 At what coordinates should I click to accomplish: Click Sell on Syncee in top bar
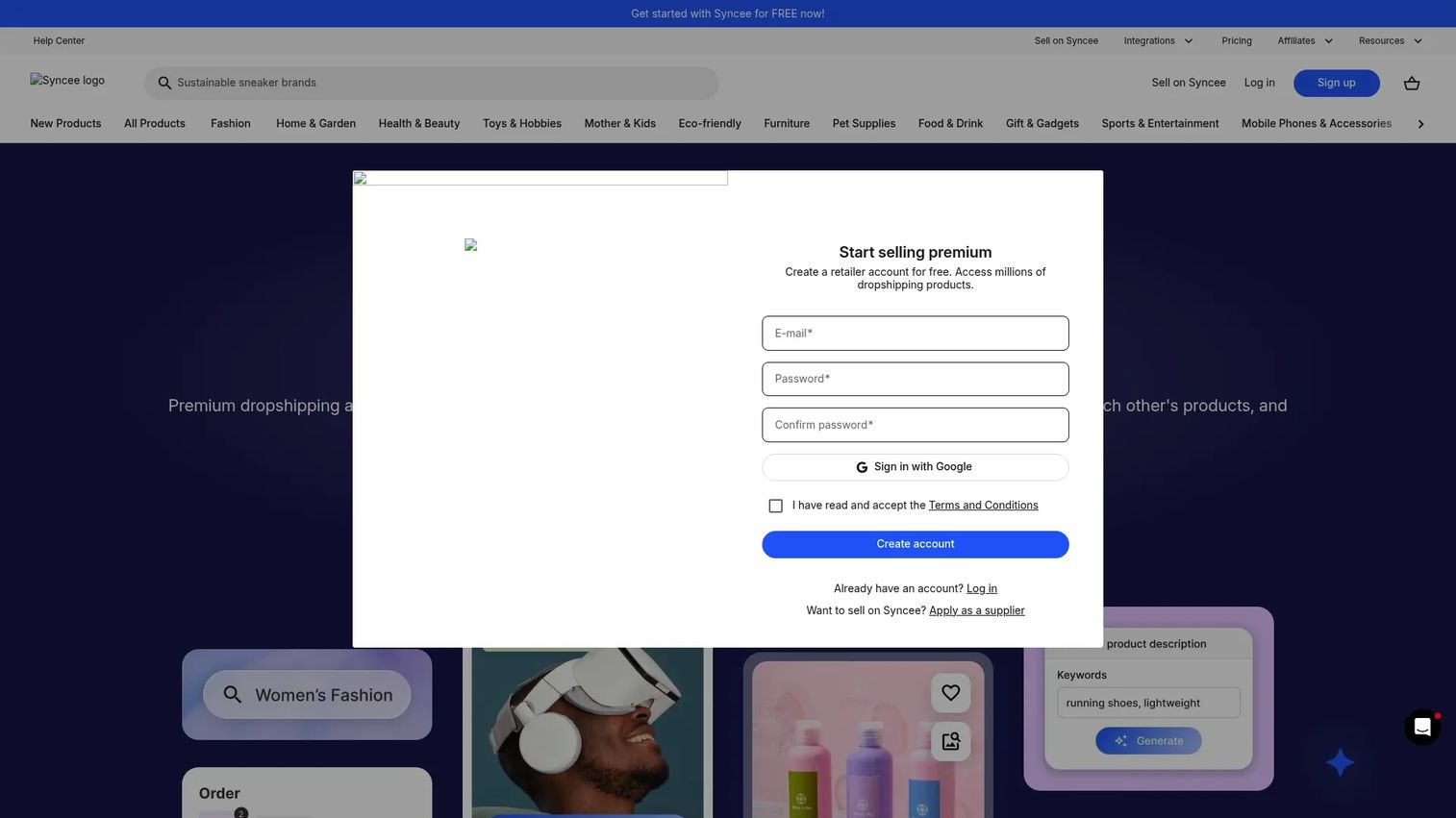(1066, 40)
